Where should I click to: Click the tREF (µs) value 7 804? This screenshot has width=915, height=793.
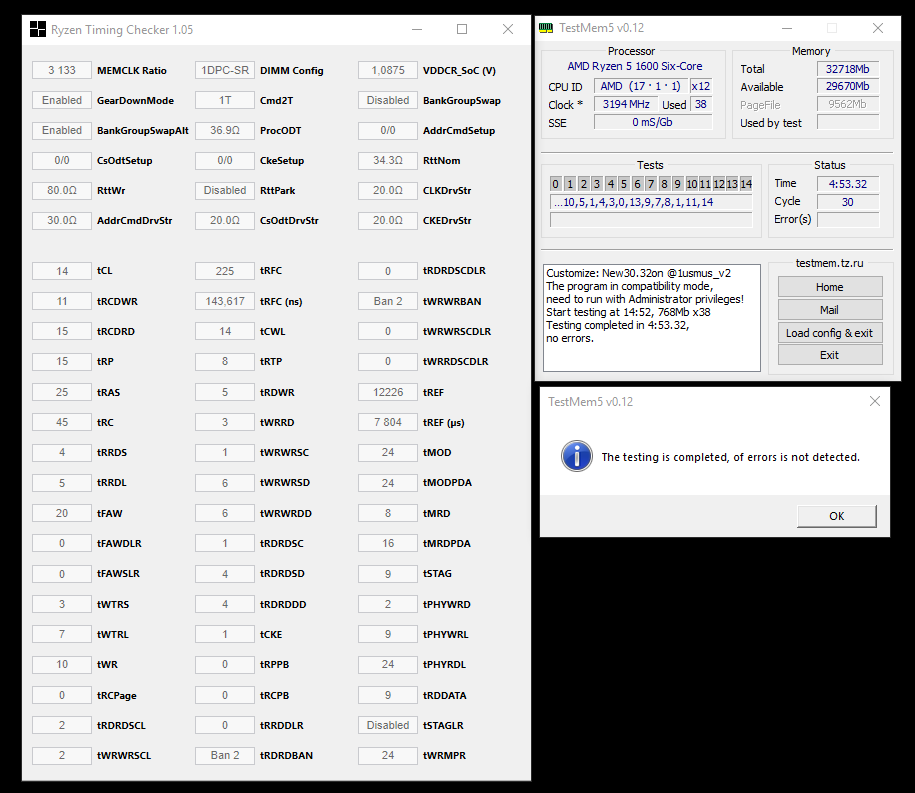387,422
